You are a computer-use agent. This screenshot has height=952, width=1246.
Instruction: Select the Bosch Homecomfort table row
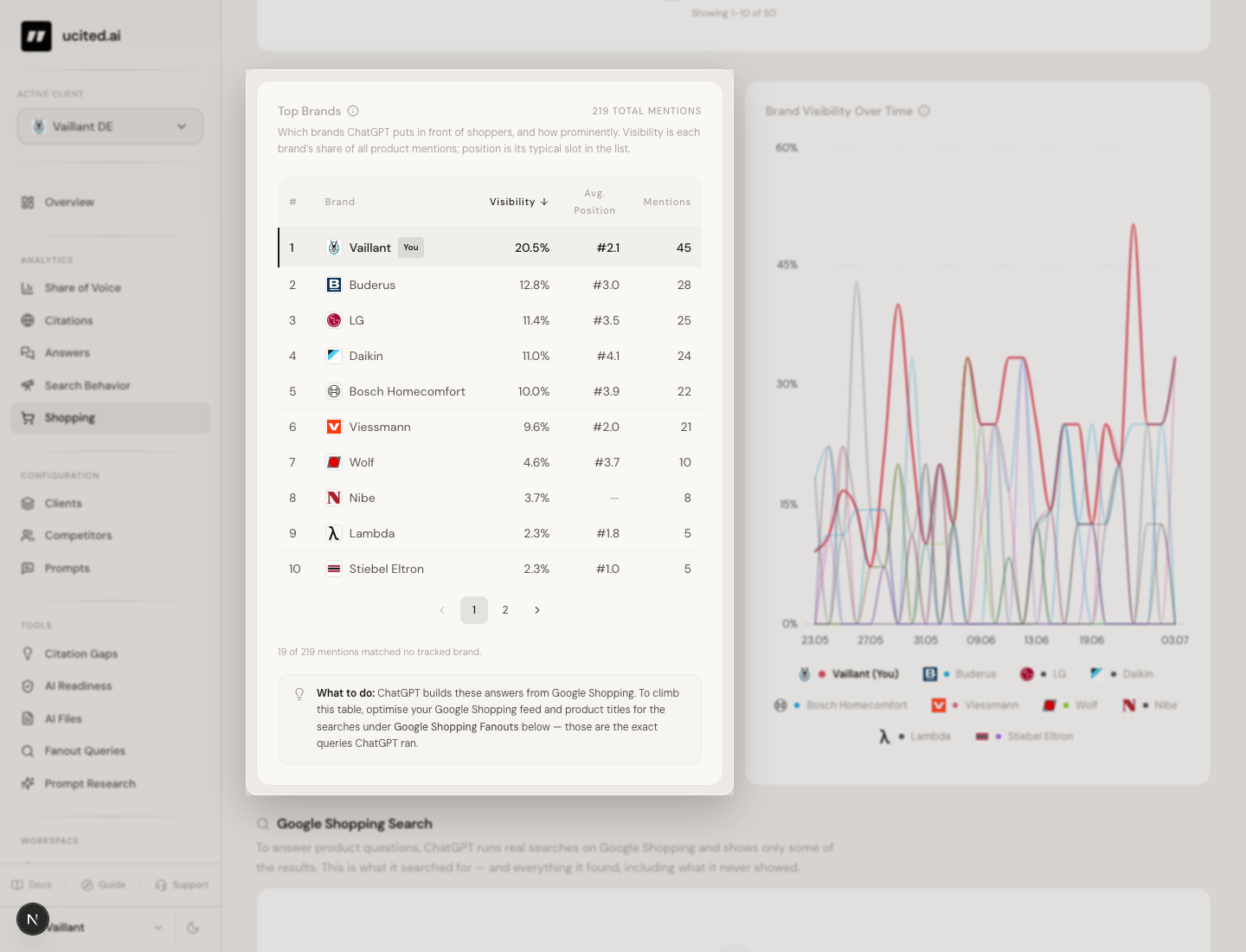coord(490,391)
